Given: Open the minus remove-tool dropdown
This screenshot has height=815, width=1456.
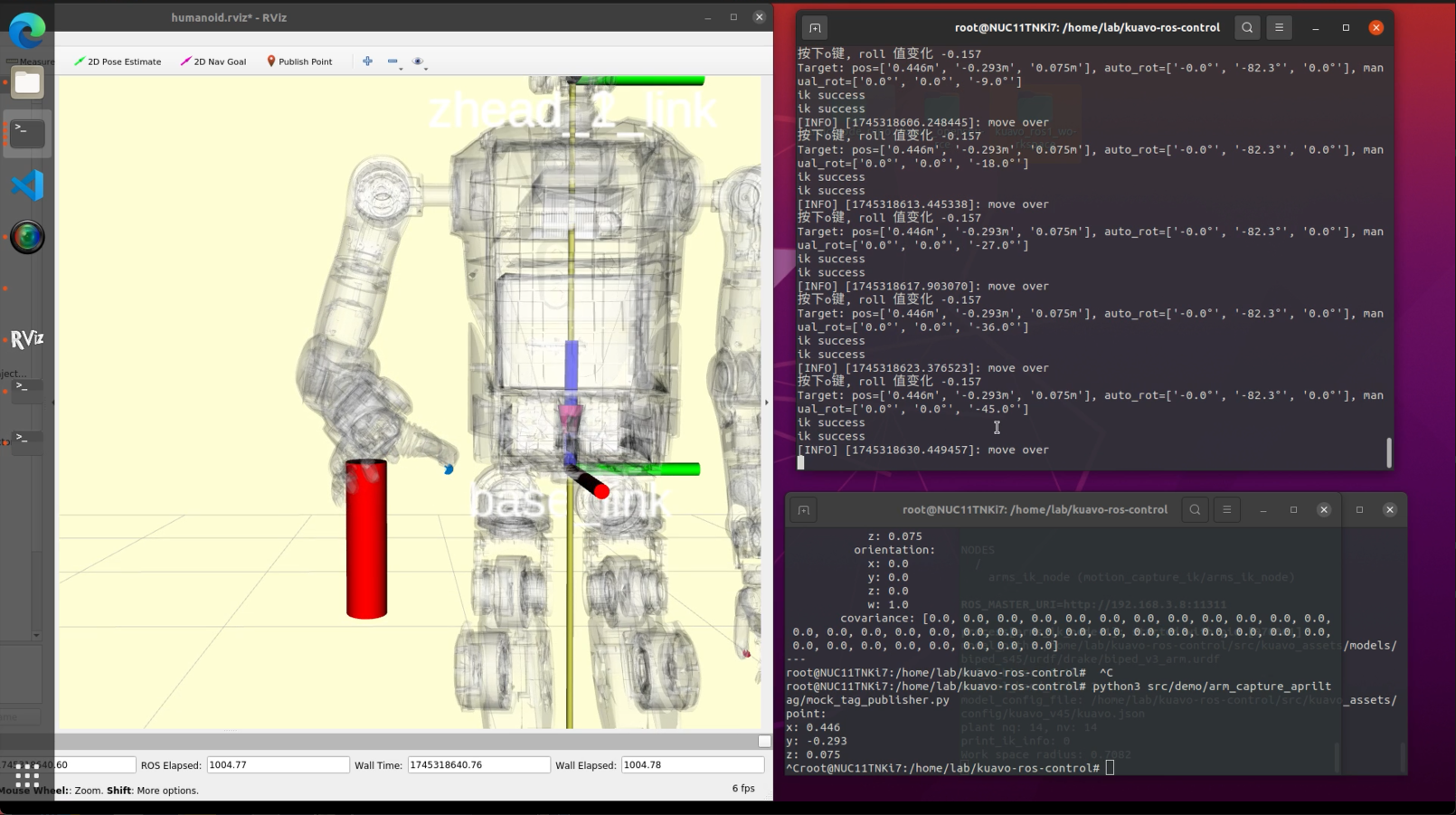Looking at the screenshot, I should click(x=393, y=62).
